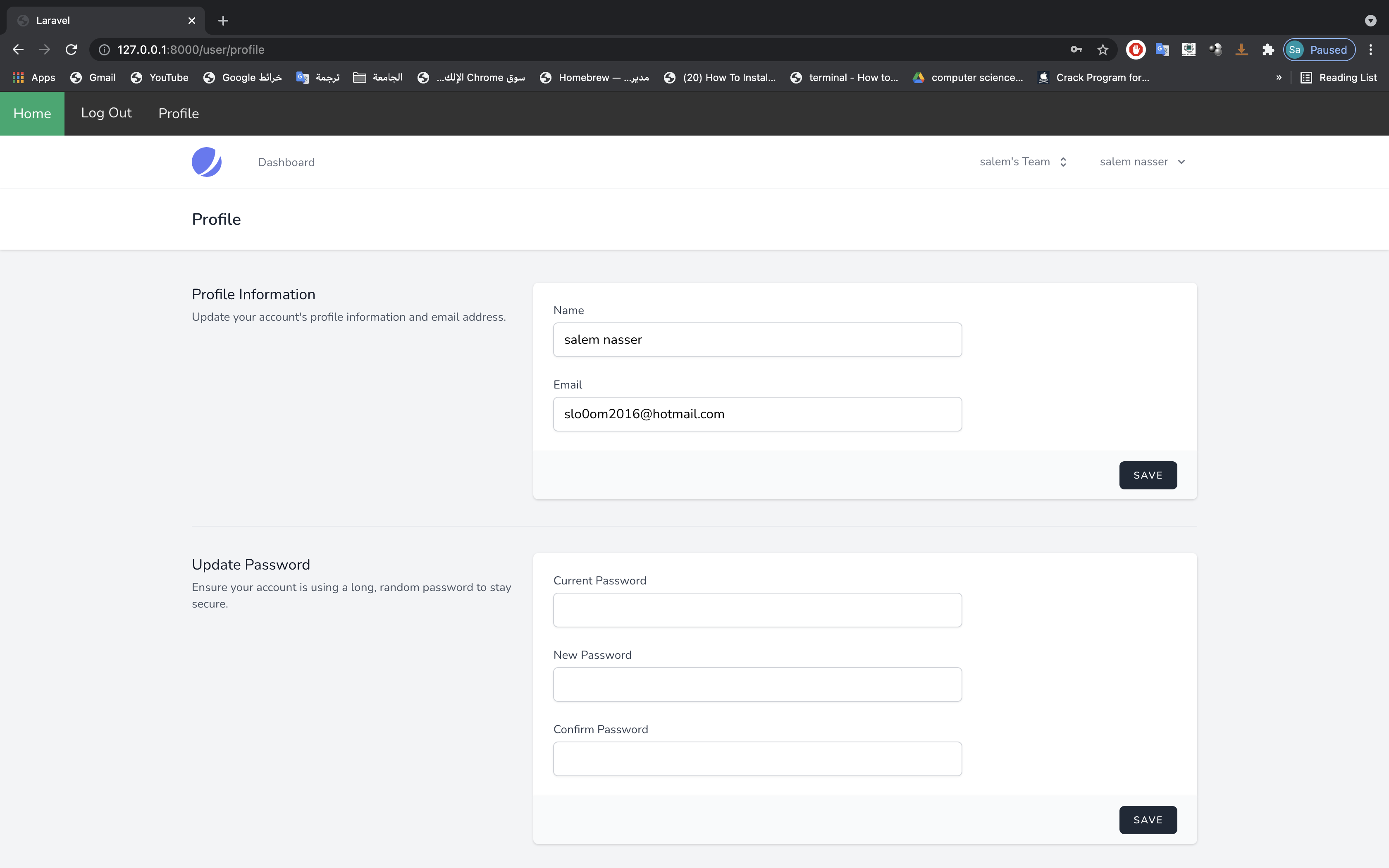Expand hidden bookmarks overflow chevron
1389x868 pixels.
(1278, 78)
